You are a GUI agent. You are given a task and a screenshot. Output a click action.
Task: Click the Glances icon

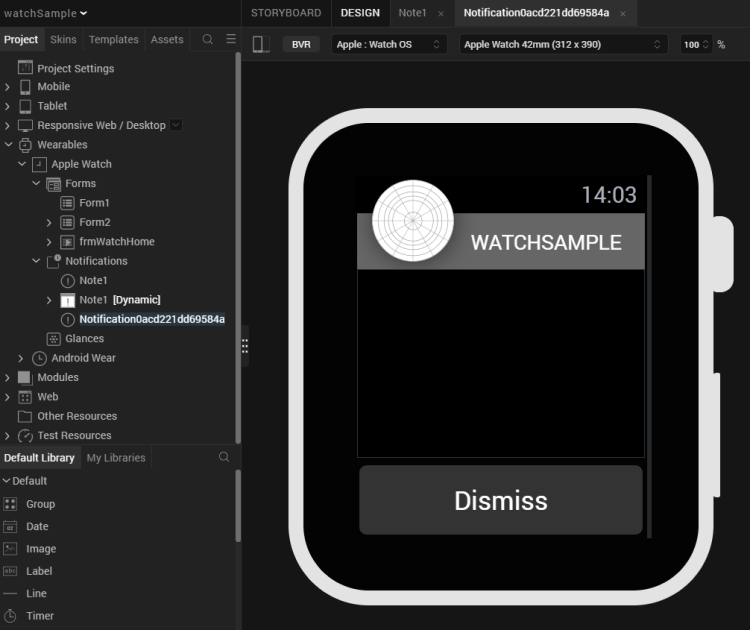pos(53,339)
